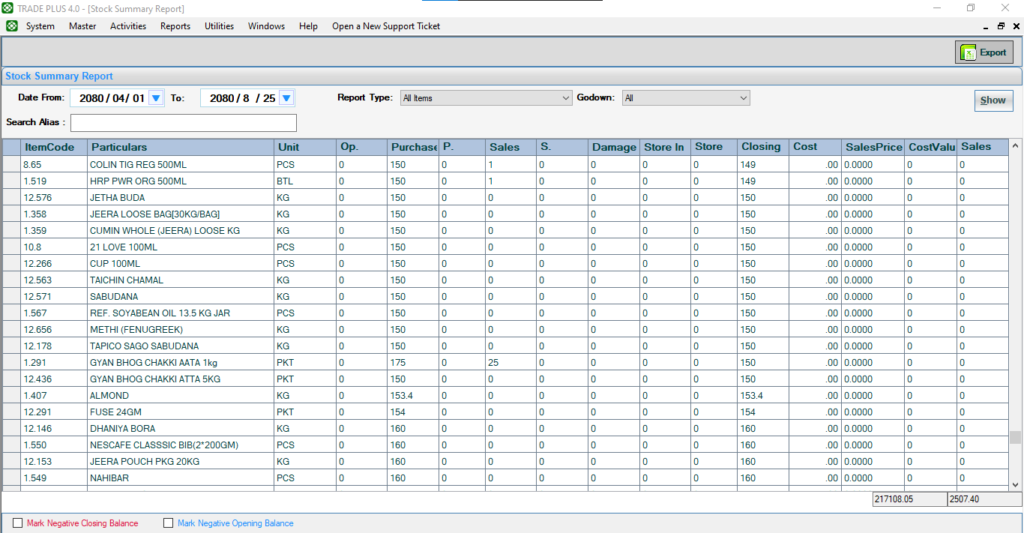Open the Utilities menu

coord(219,26)
